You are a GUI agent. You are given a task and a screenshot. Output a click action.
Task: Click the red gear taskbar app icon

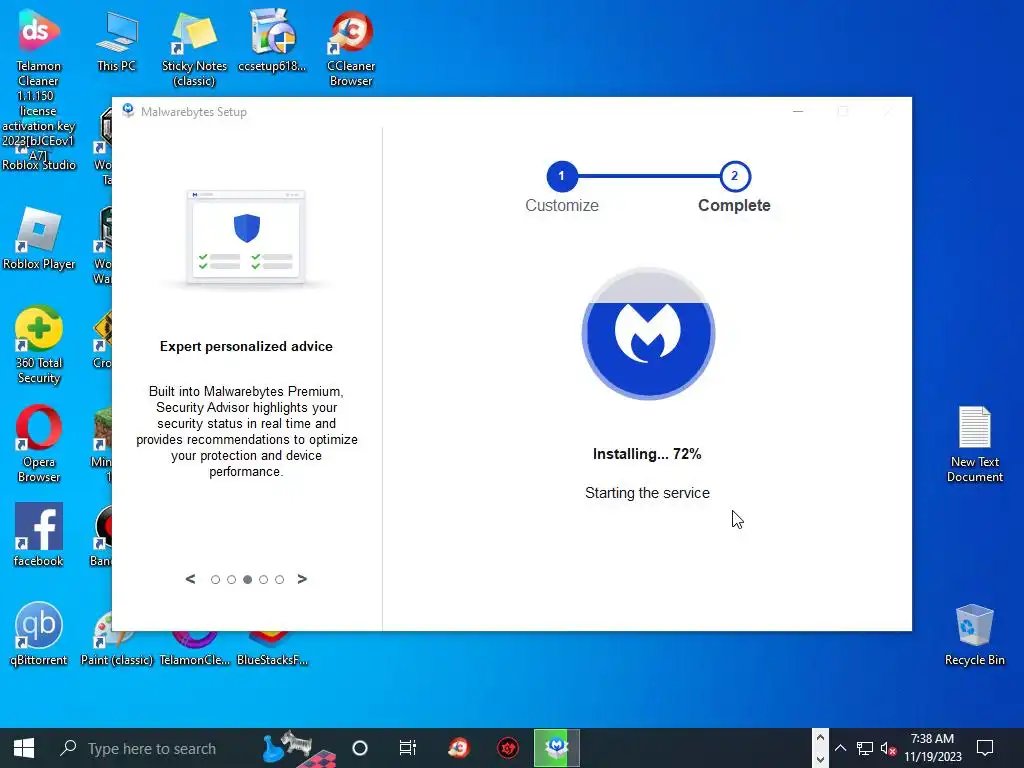[507, 748]
